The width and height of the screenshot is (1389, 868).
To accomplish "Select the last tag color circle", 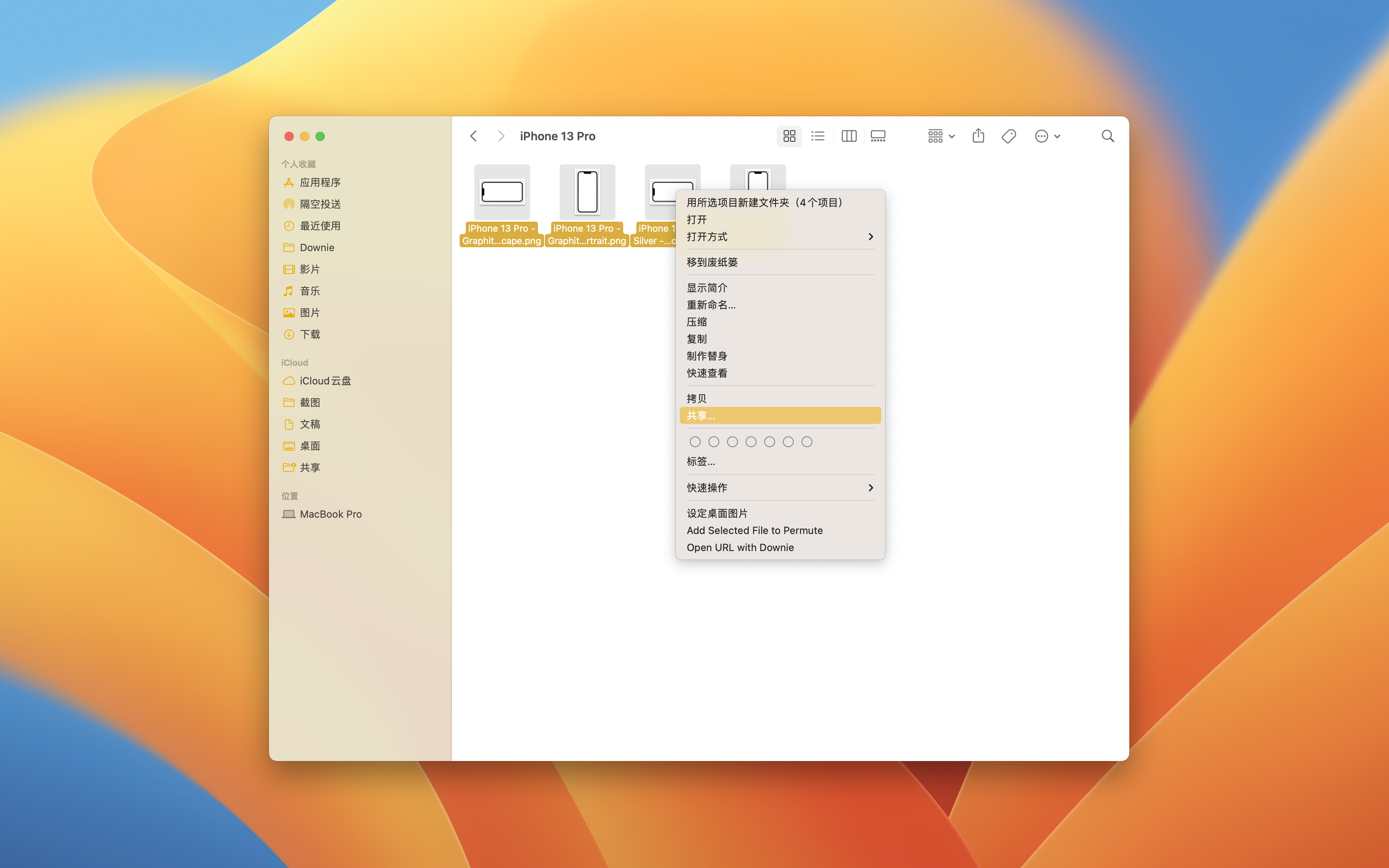I will (807, 442).
